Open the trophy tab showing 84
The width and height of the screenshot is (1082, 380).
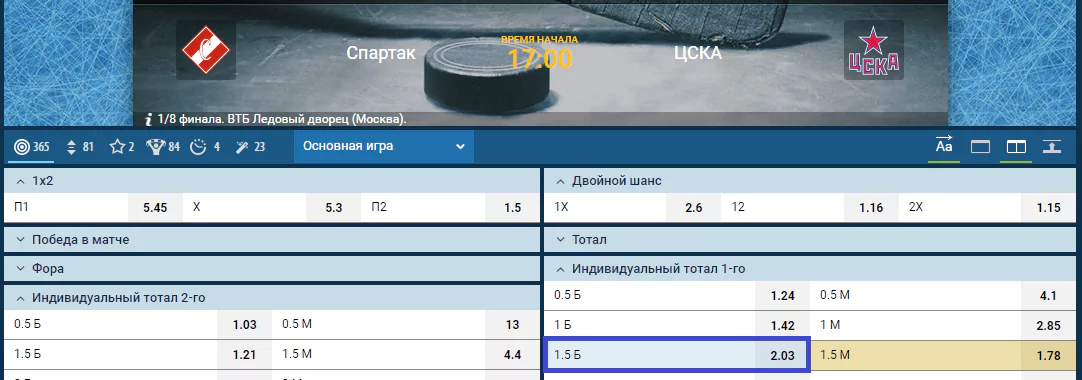[x=163, y=147]
